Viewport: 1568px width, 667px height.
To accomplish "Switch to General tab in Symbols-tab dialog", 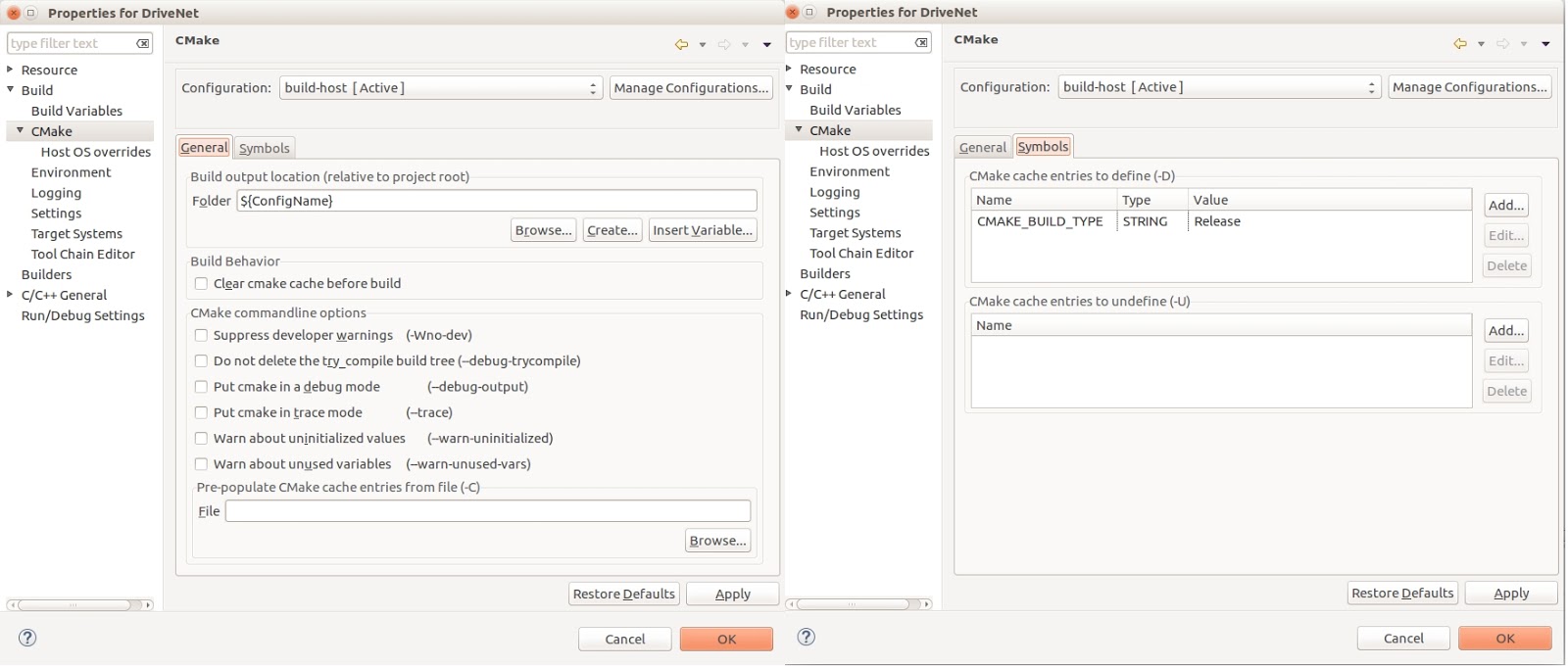I will coord(983,147).
